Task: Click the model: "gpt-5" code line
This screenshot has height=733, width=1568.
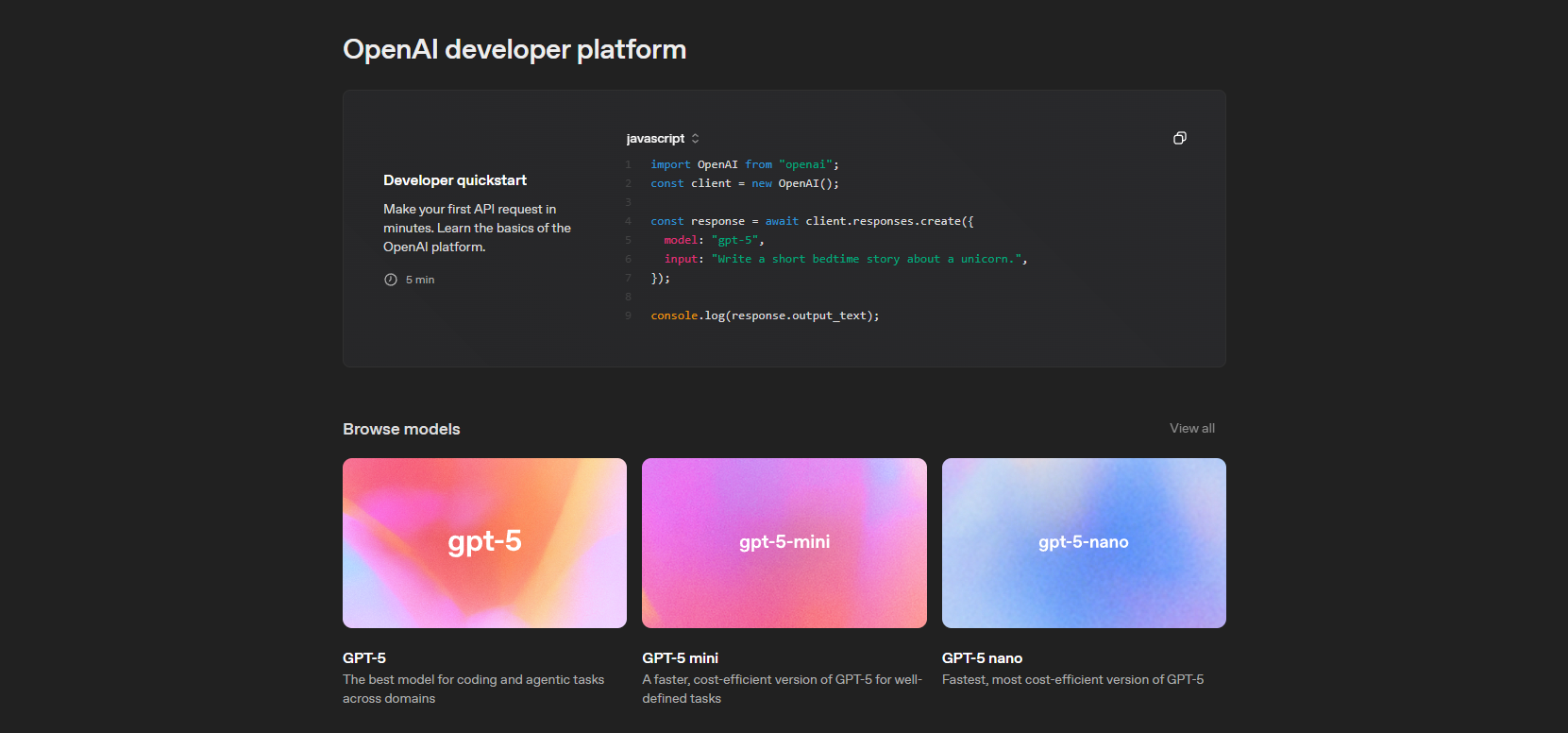Action: point(714,240)
